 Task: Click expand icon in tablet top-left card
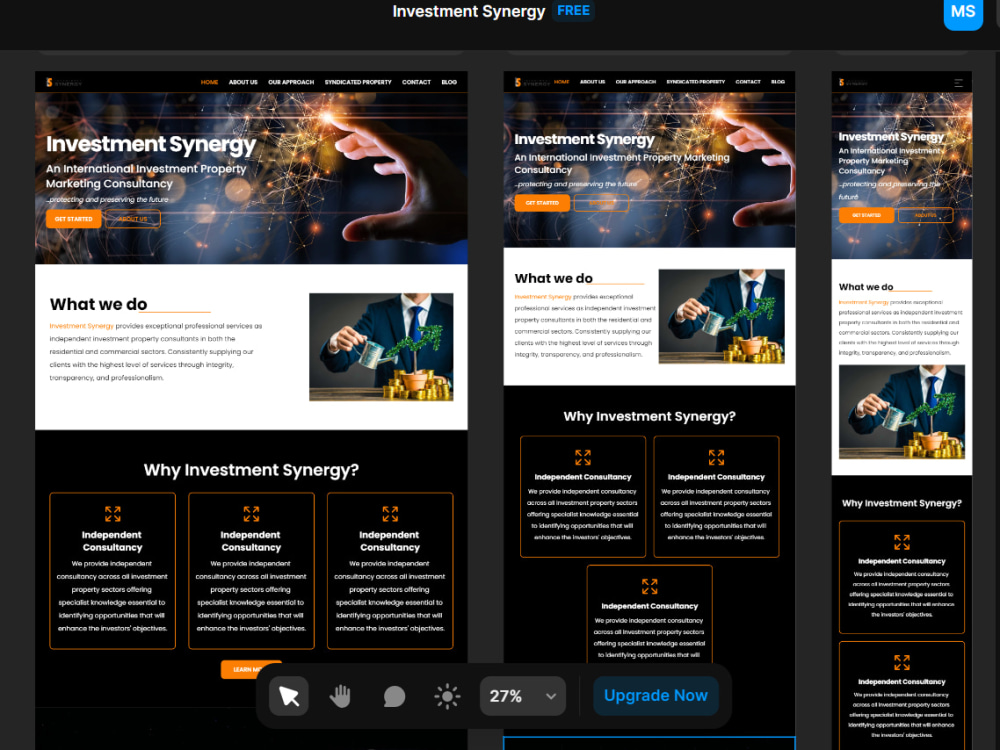[x=583, y=457]
